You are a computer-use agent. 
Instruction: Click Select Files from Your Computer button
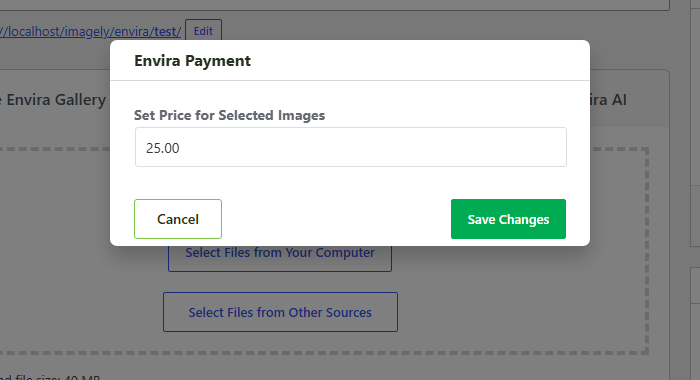point(280,258)
